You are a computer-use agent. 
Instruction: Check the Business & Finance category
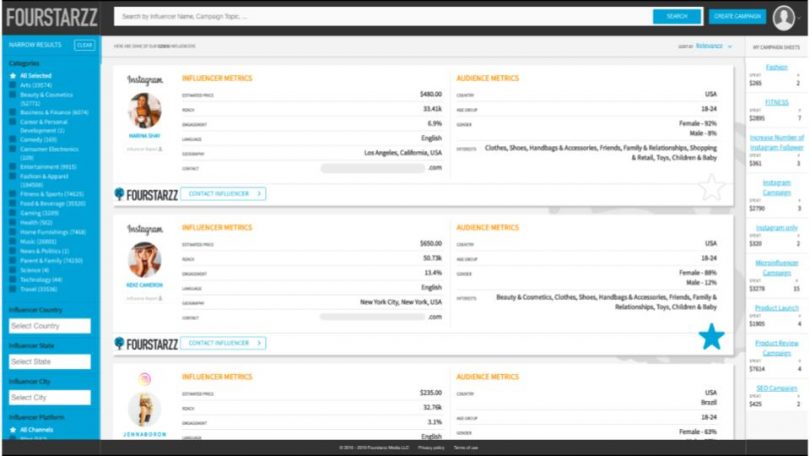click(13, 113)
